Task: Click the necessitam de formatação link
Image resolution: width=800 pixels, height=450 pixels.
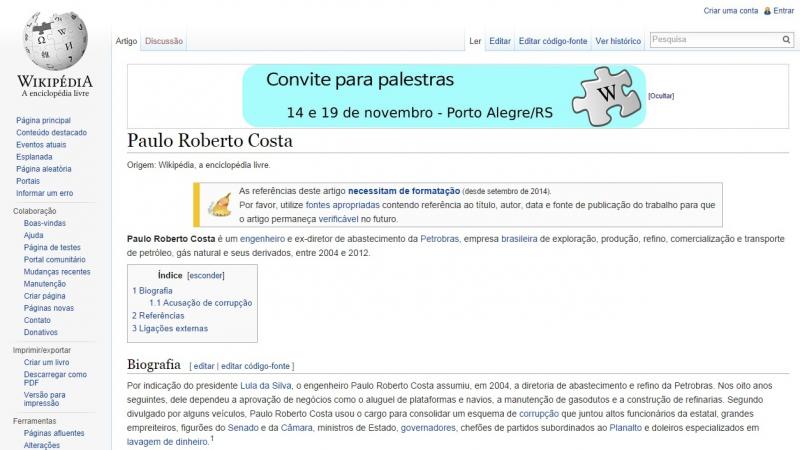Action: coord(404,191)
